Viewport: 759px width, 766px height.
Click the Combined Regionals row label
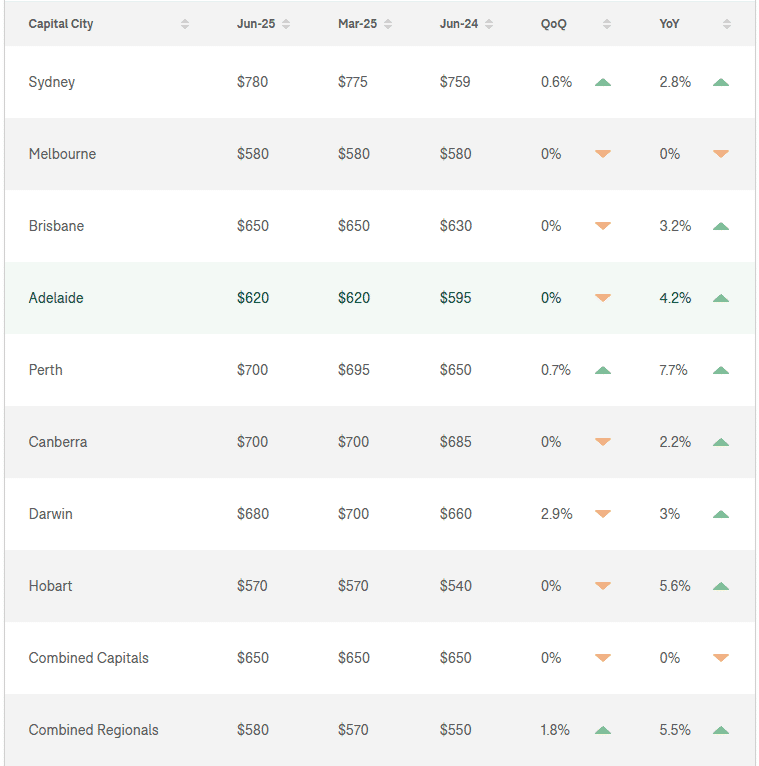coord(93,730)
